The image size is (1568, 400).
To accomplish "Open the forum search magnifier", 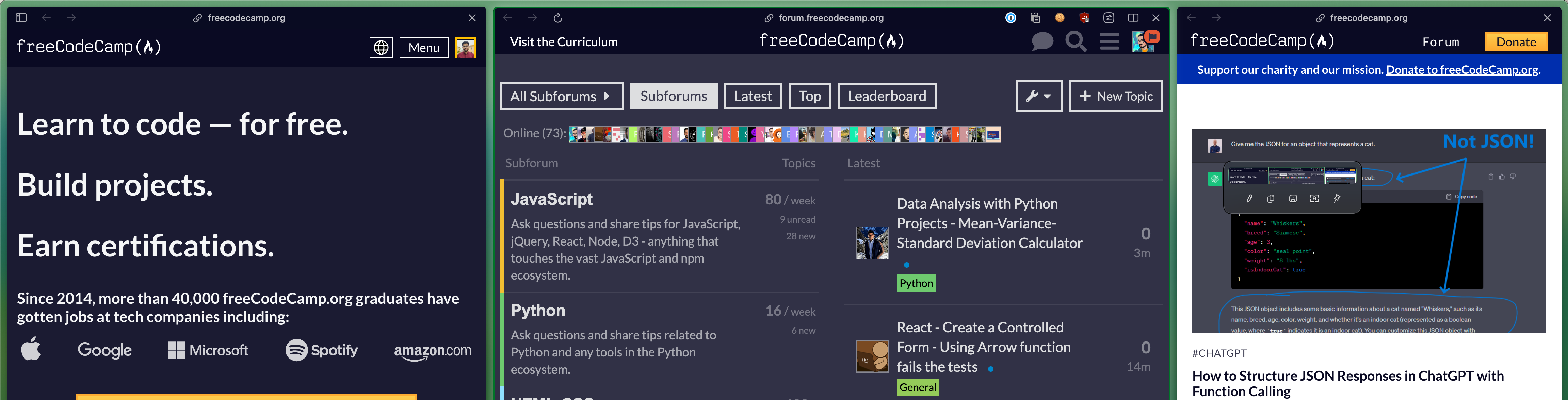I will (1076, 41).
